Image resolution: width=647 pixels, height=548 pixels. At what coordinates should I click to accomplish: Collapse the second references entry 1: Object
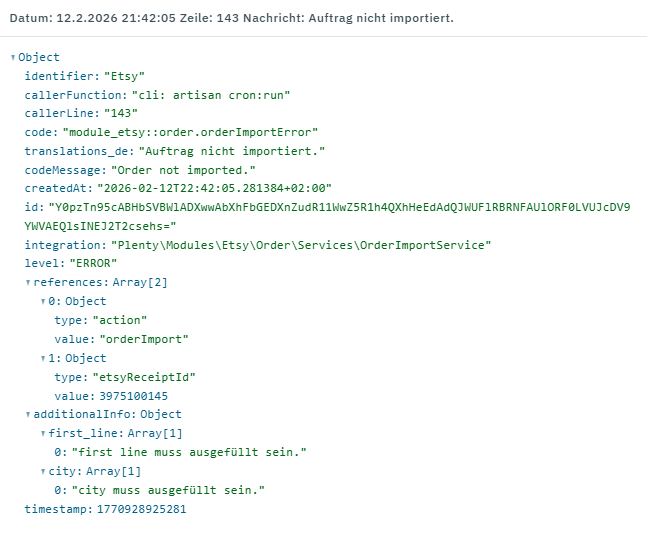tap(43, 358)
